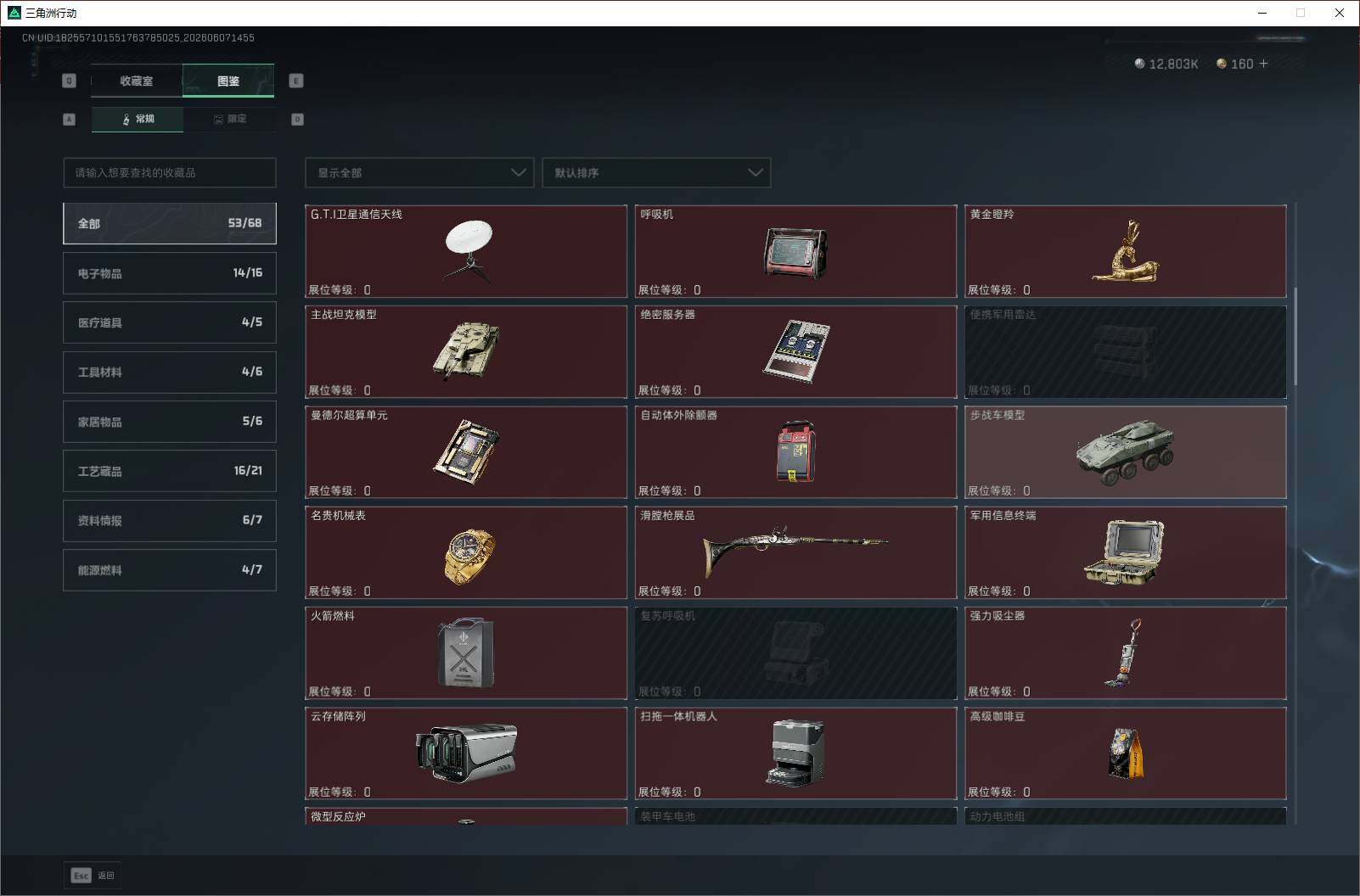The height and width of the screenshot is (896, 1360).
Task: Select the 云存储阵列 storage array icon
Action: tap(466, 753)
